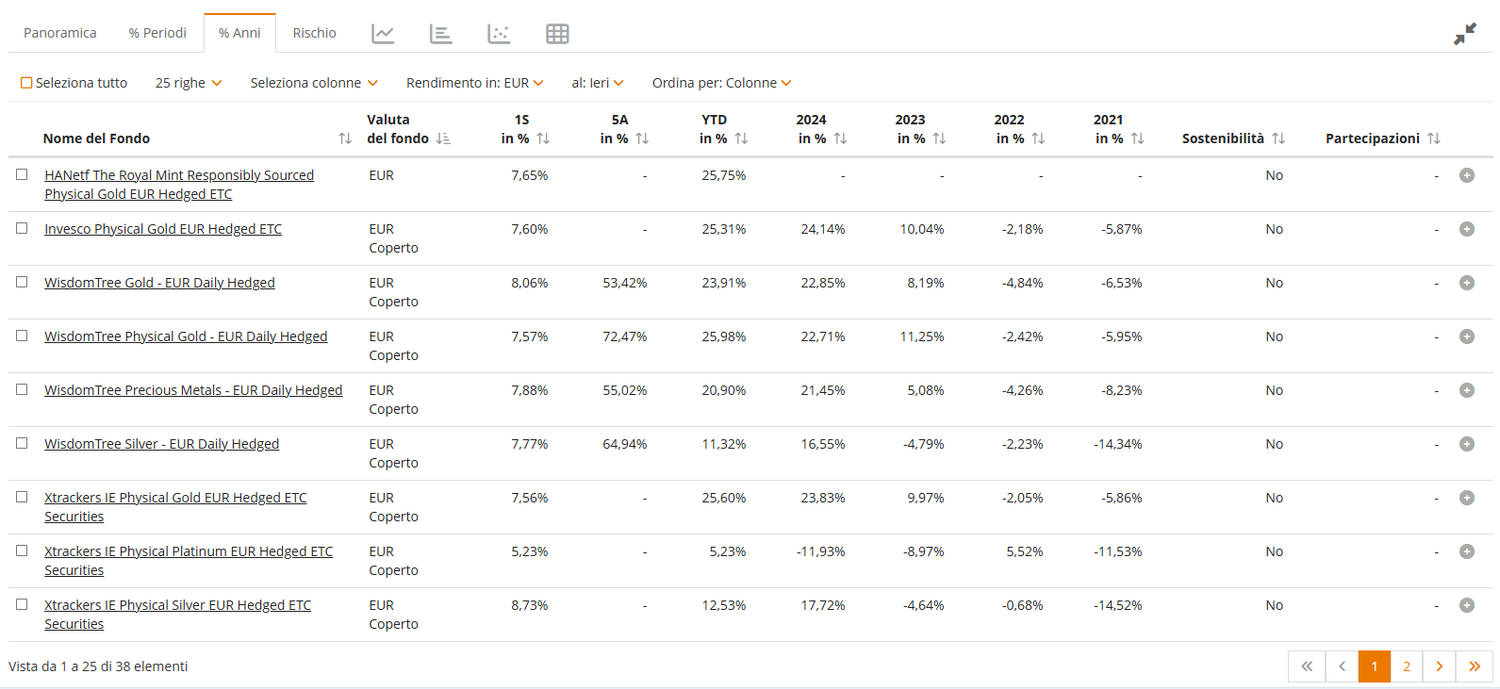Open the line chart view icon

click(383, 33)
